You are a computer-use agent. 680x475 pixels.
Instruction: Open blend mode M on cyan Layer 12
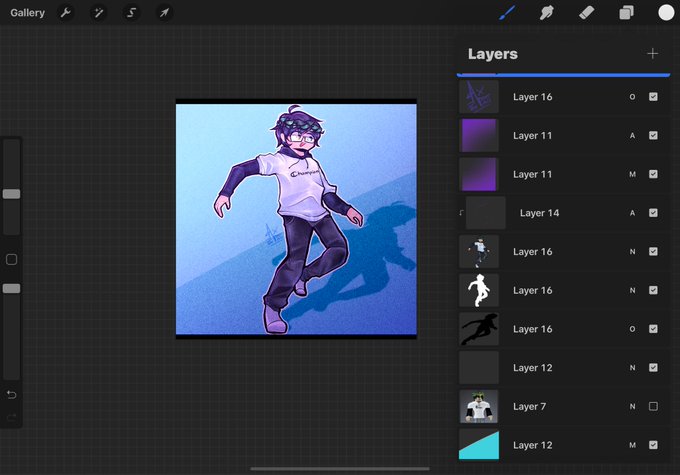coord(632,445)
